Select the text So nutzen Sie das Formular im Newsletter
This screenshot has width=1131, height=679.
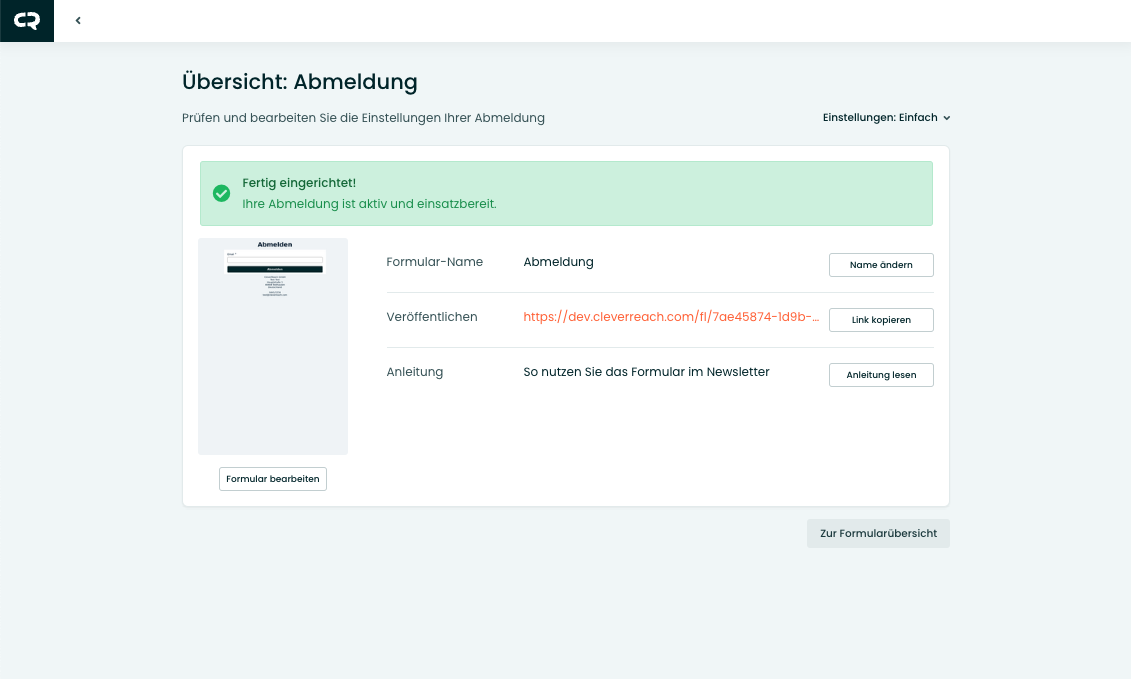tap(646, 372)
